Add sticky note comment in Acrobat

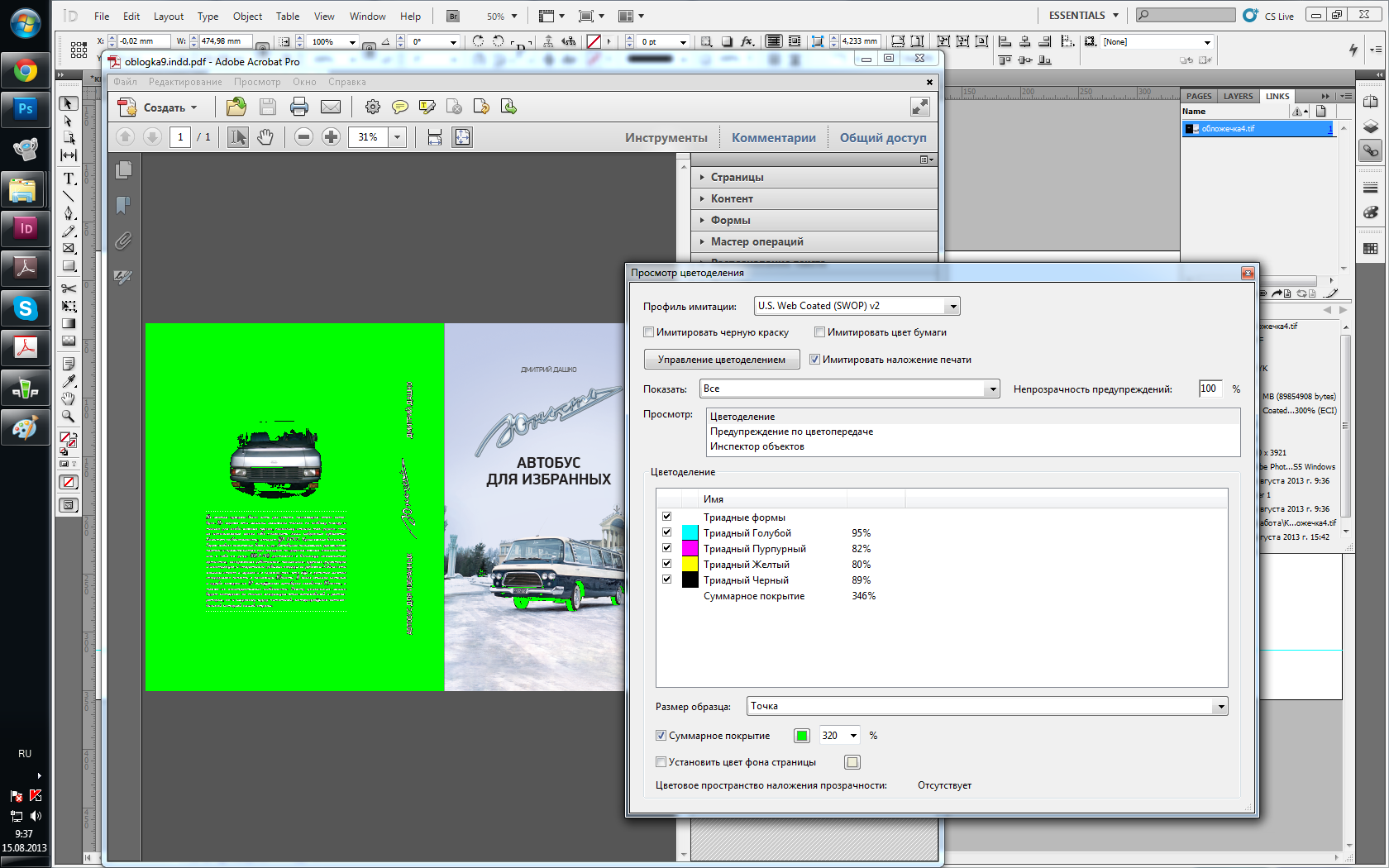click(x=400, y=107)
